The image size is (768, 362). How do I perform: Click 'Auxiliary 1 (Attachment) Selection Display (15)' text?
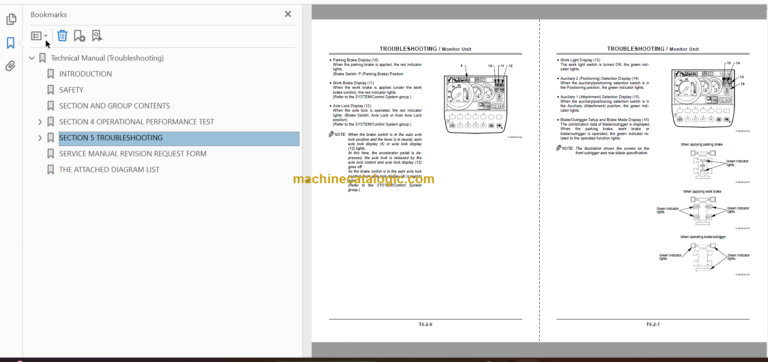tap(600, 97)
